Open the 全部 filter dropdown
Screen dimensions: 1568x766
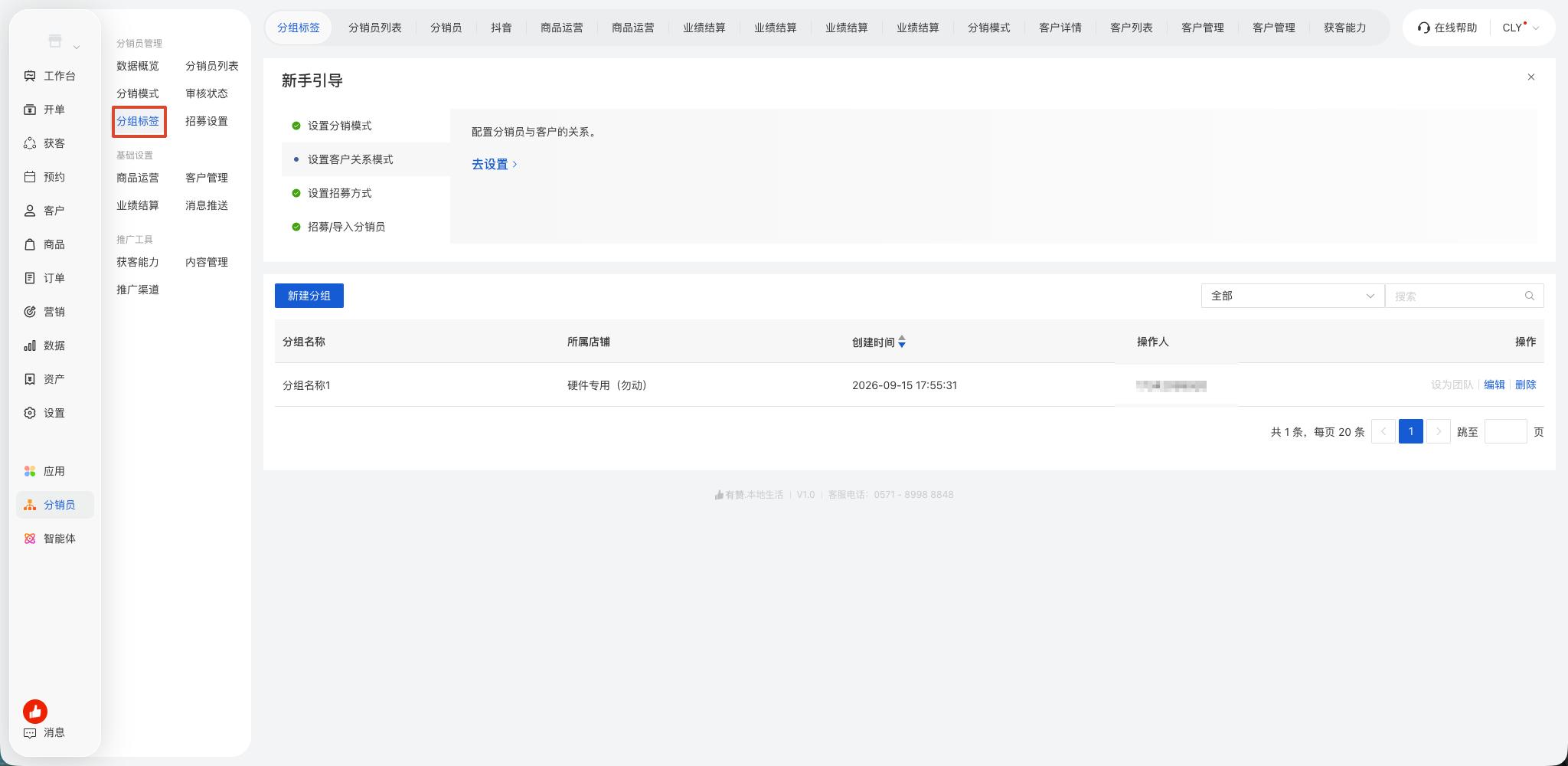[1292, 296]
